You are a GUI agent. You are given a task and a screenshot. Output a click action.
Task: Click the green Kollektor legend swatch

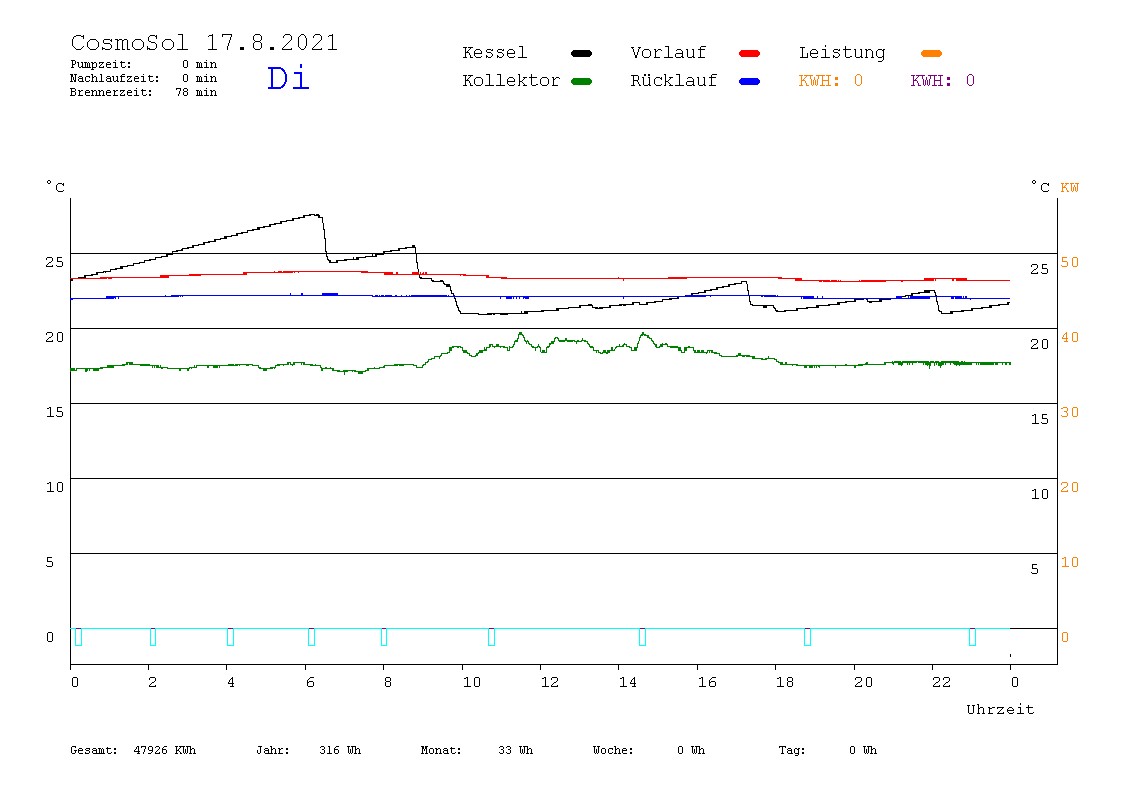[581, 81]
